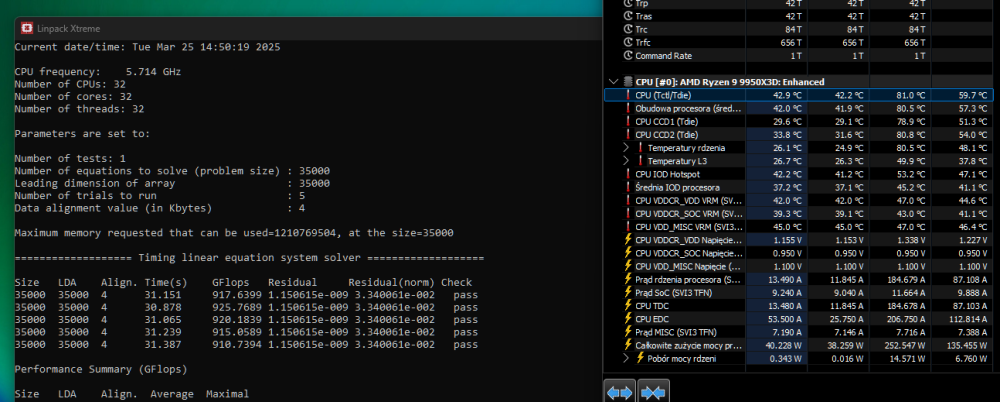Click the CPU chip icon beside AMD Ryzen 9 9950X3D

[626, 81]
